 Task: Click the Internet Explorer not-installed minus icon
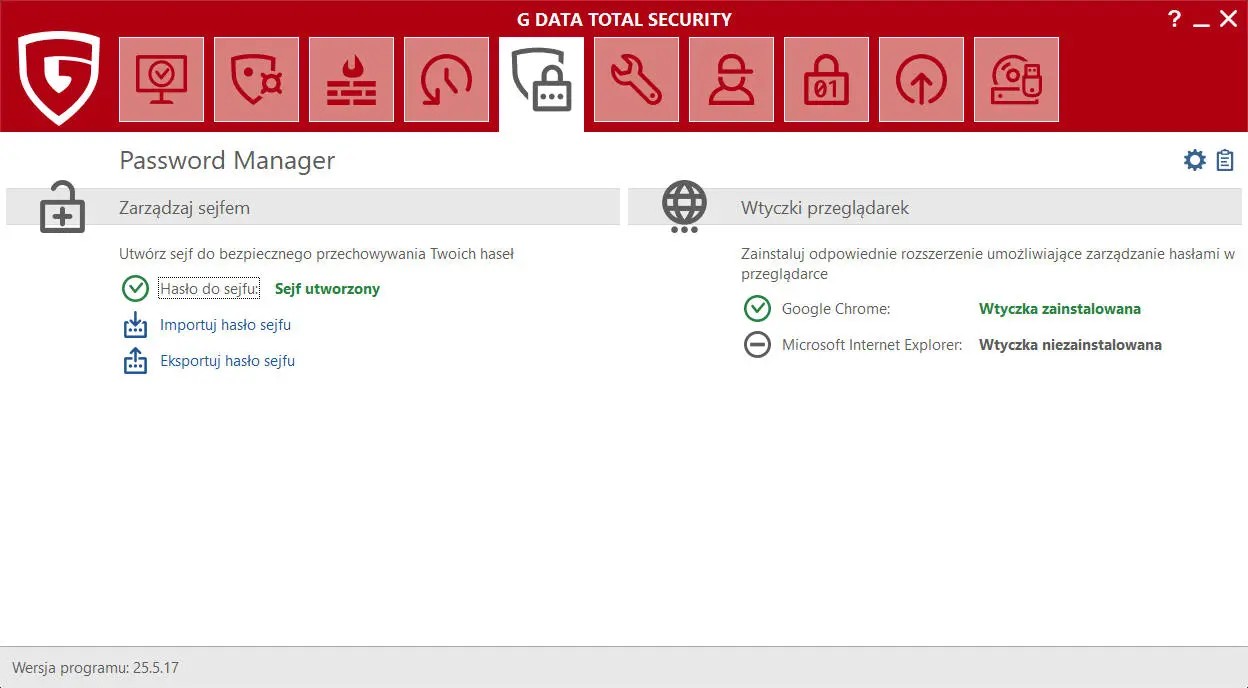pyautogui.click(x=757, y=345)
